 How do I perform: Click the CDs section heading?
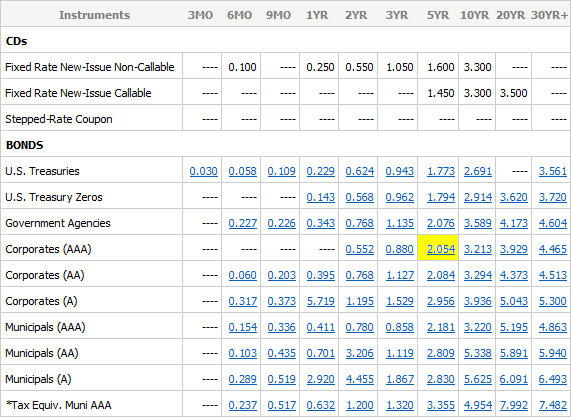pyautogui.click(x=16, y=41)
